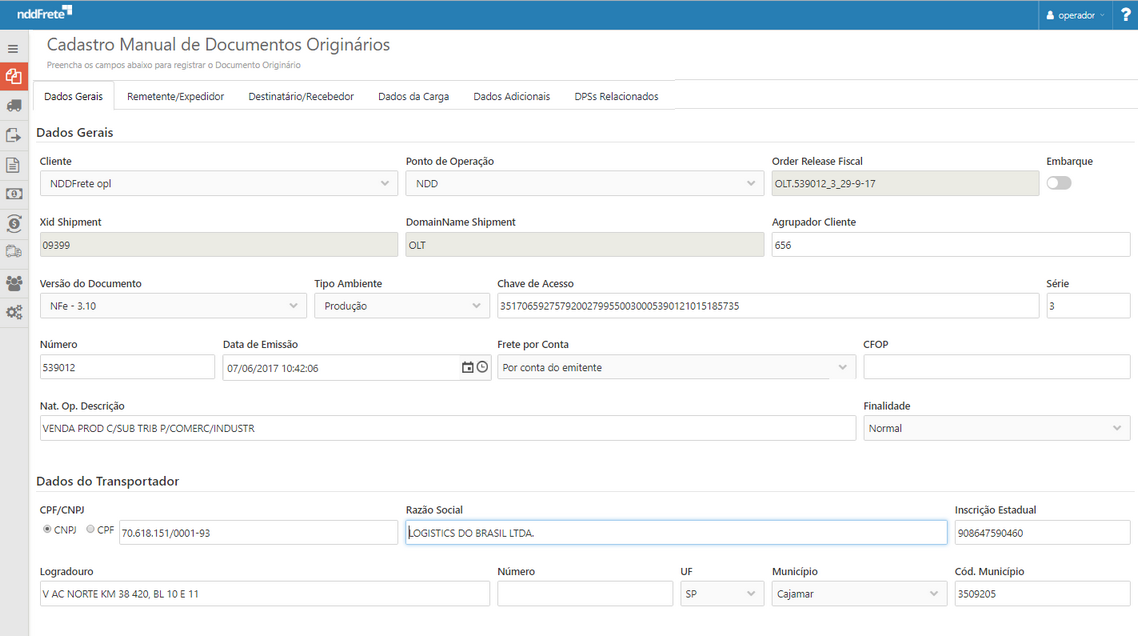Click the nddFrete logo link
The width and height of the screenshot is (1138, 636).
tap(44, 14)
